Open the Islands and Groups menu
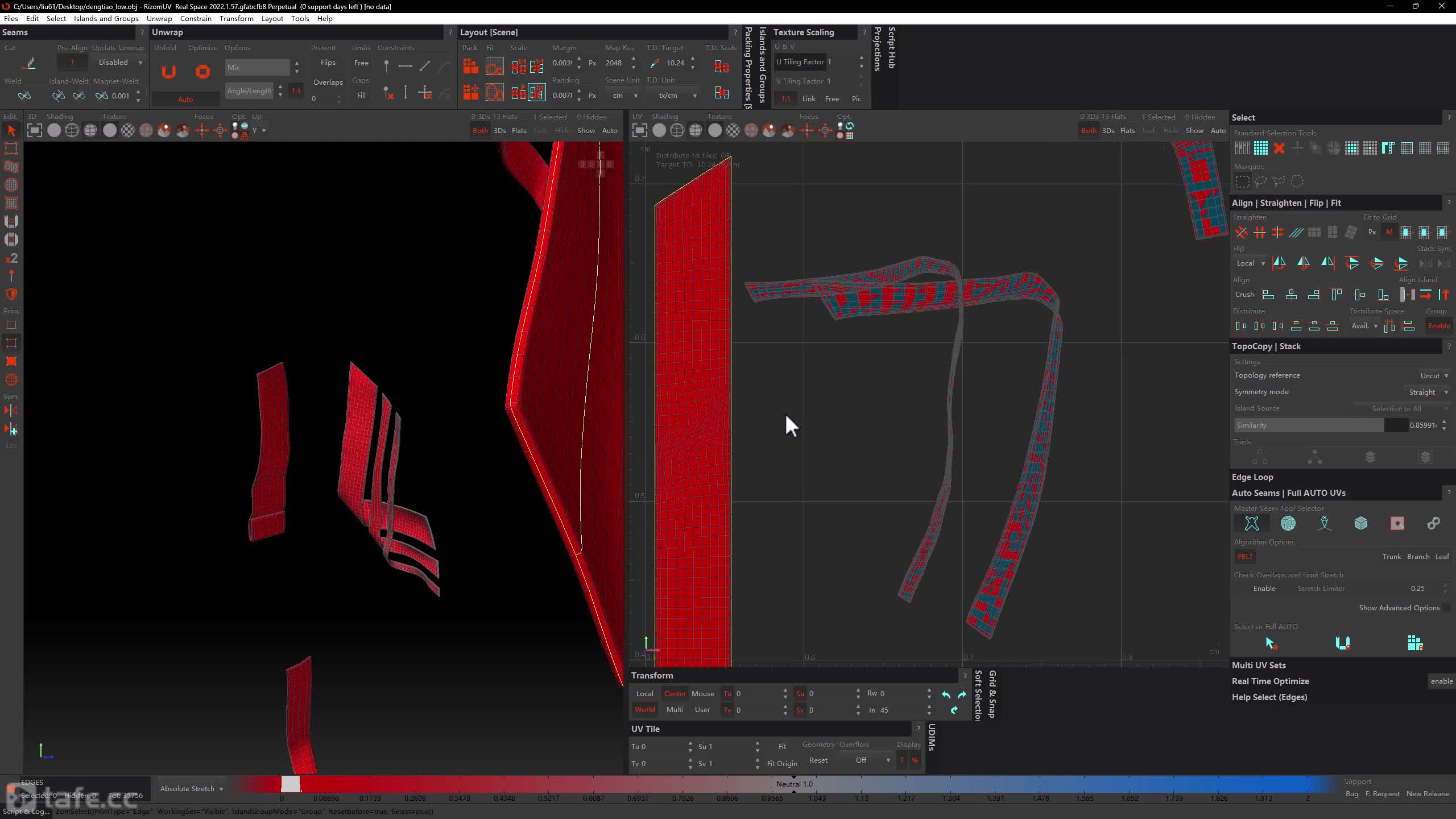This screenshot has height=819, width=1456. point(106,19)
